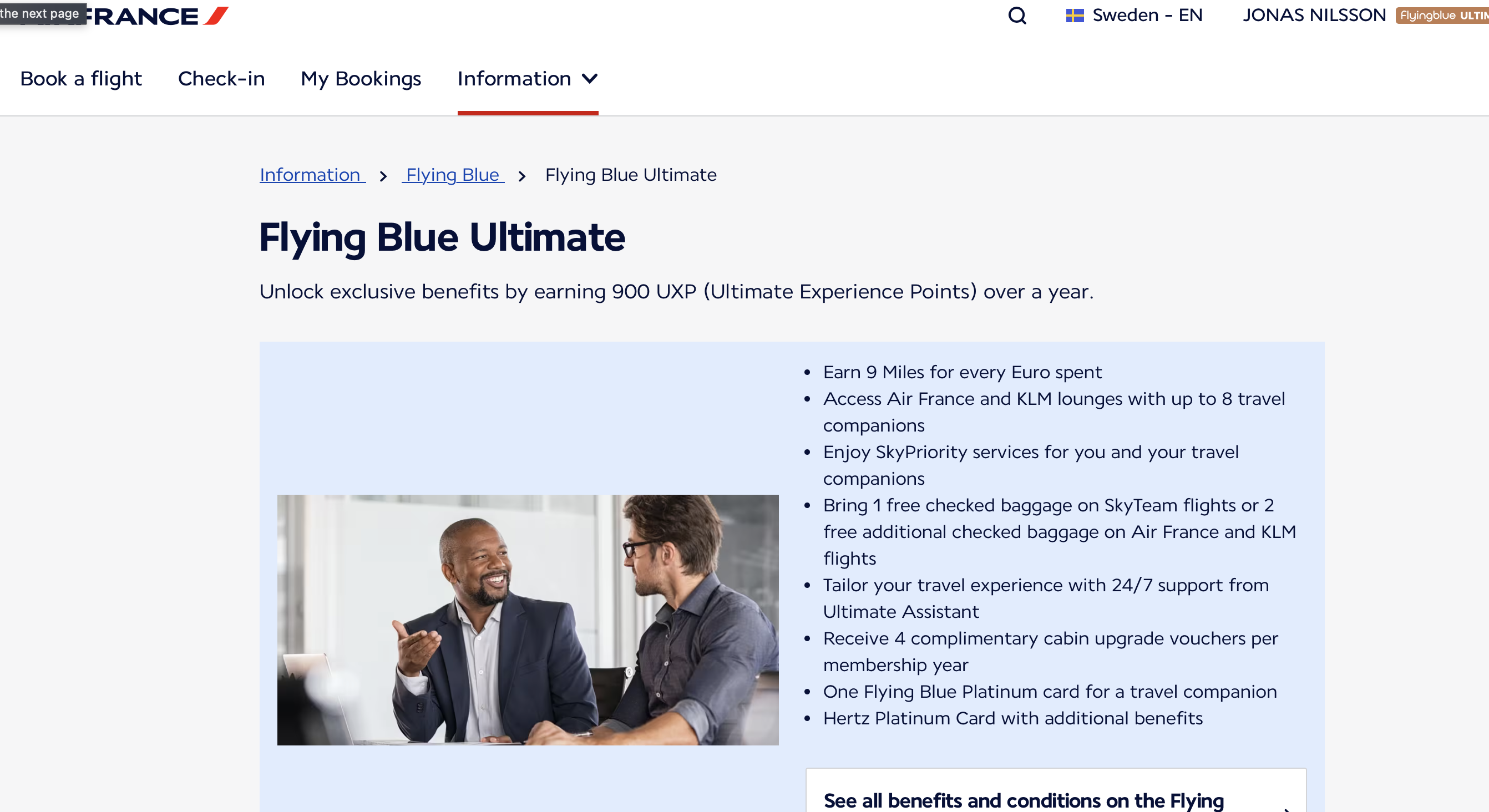Click the search magnifier icon
The height and width of the screenshot is (812, 1489).
(1017, 16)
